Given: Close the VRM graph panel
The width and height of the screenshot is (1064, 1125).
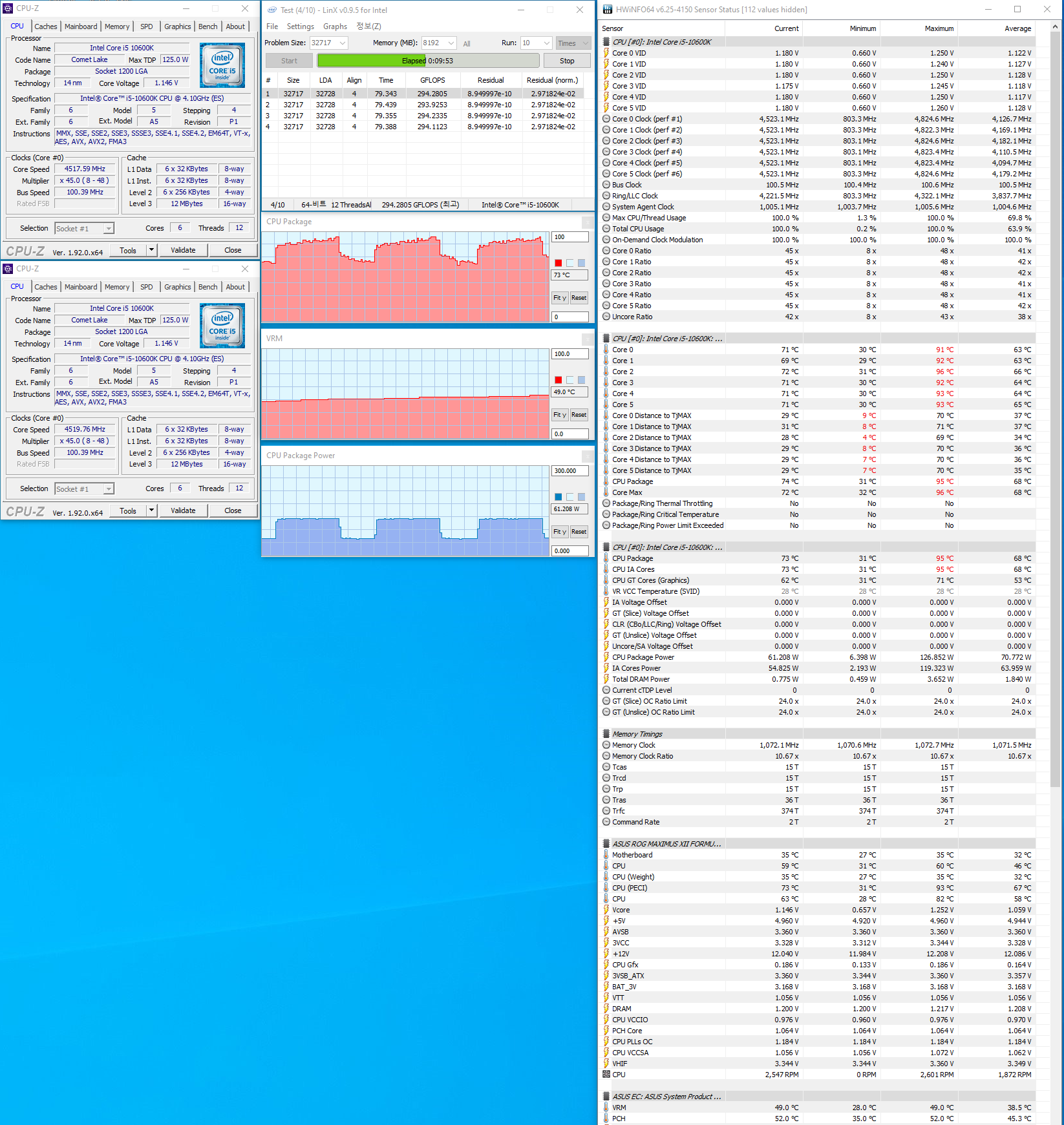Looking at the screenshot, I should (587, 339).
